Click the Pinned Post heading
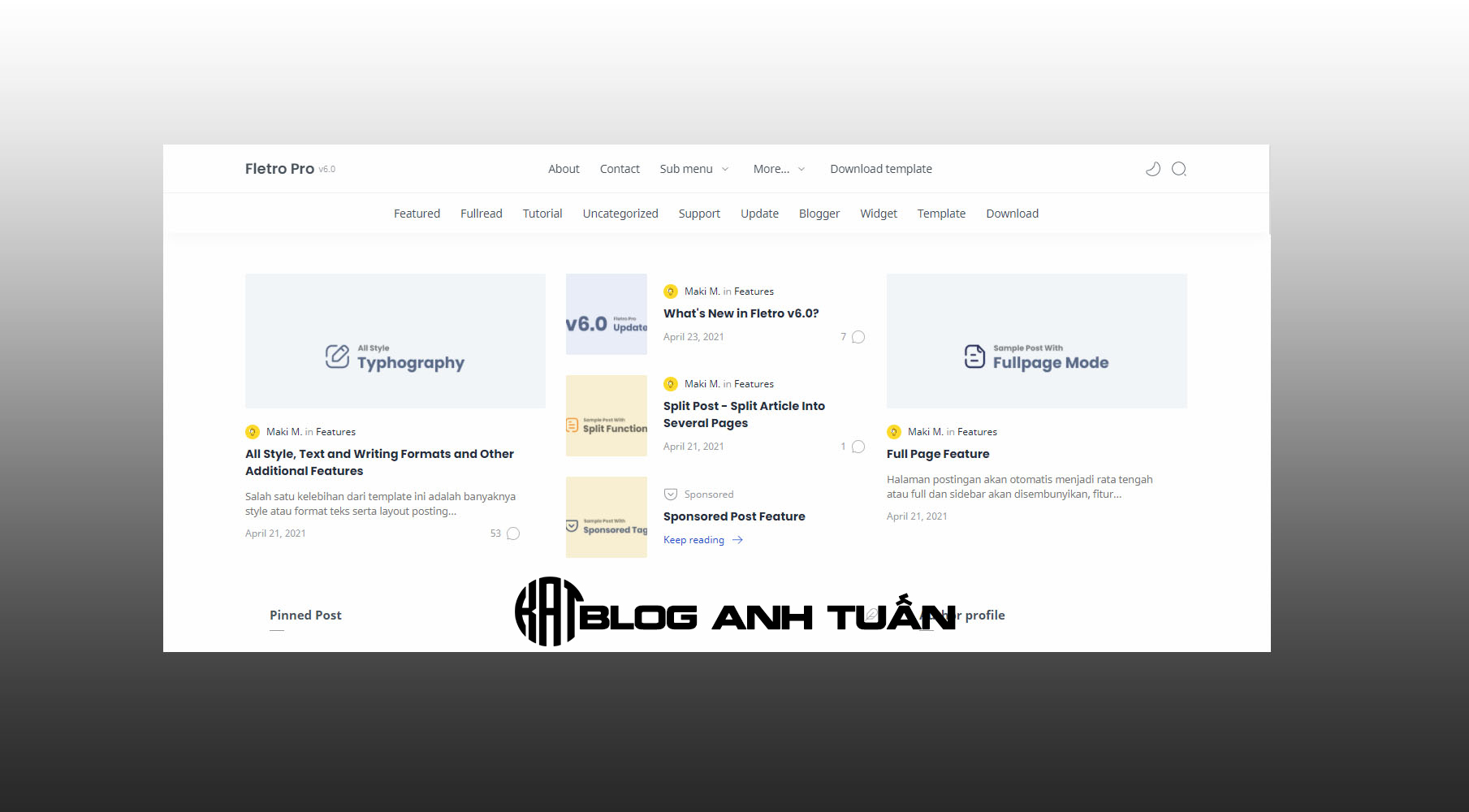Image resolution: width=1469 pixels, height=812 pixels. (305, 615)
